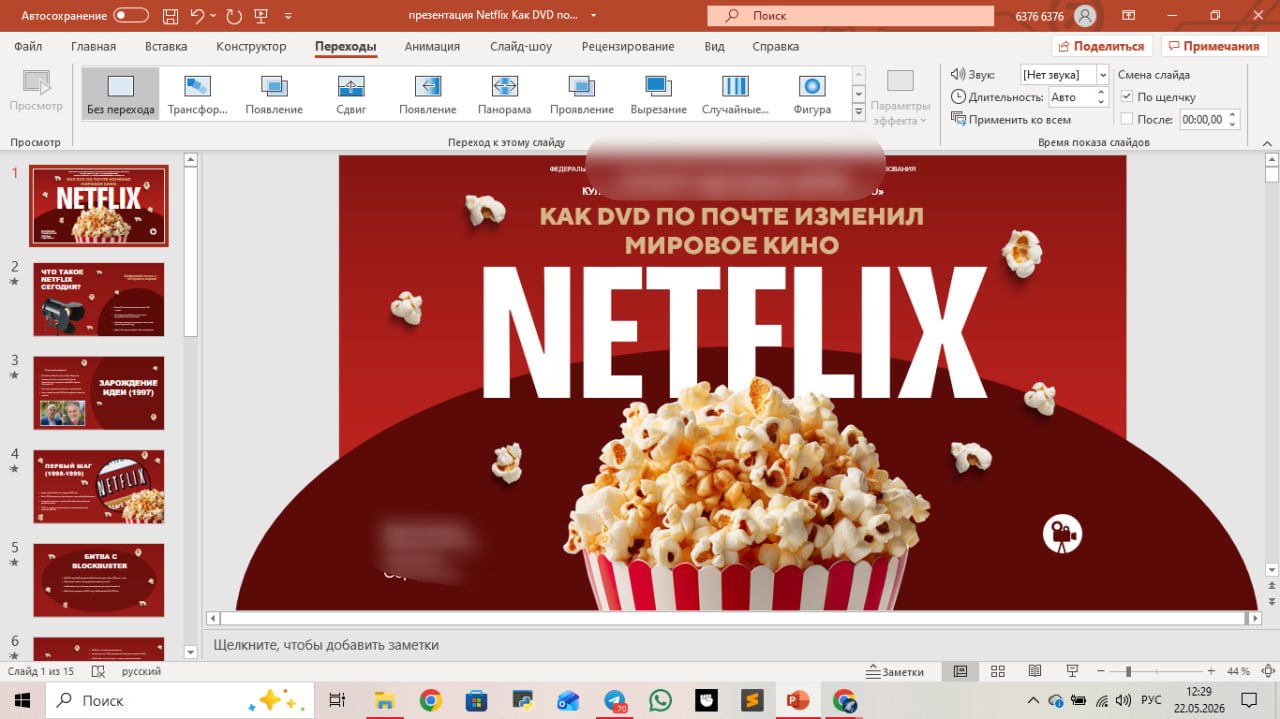Click 'Применить ко всем' button

[1011, 120]
